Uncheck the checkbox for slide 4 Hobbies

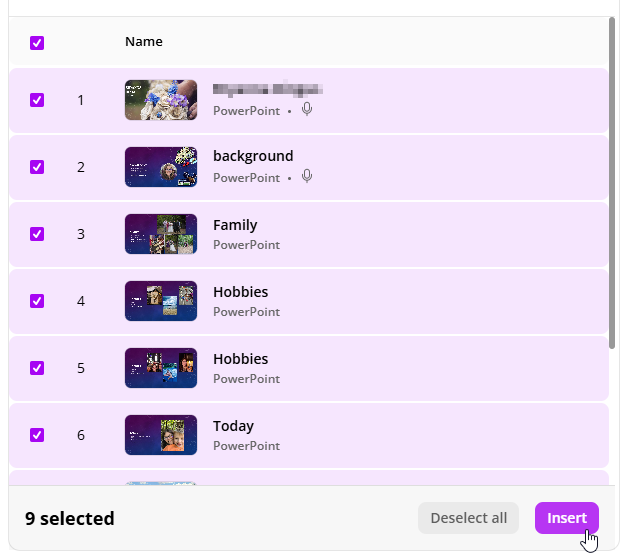(37, 301)
